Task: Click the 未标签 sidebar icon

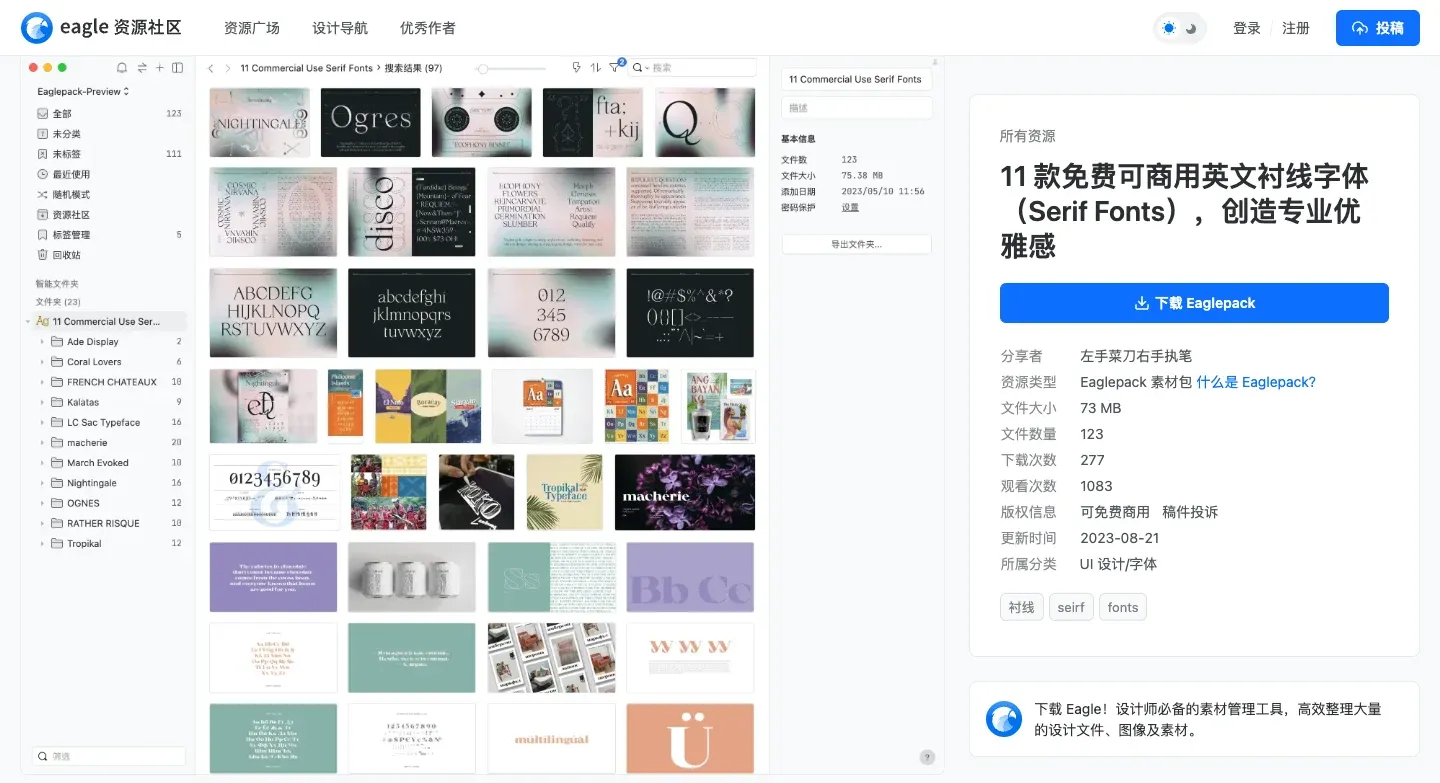Action: 43,154
